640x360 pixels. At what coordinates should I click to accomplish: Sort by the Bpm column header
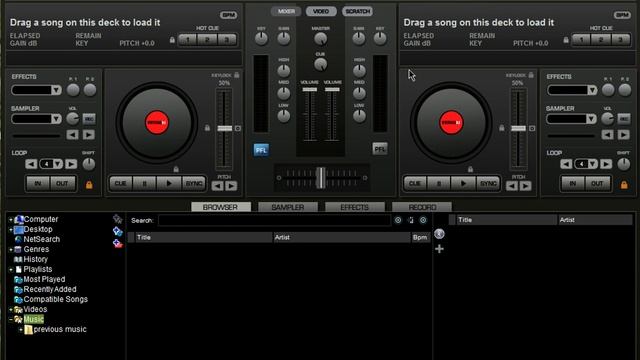pos(420,238)
